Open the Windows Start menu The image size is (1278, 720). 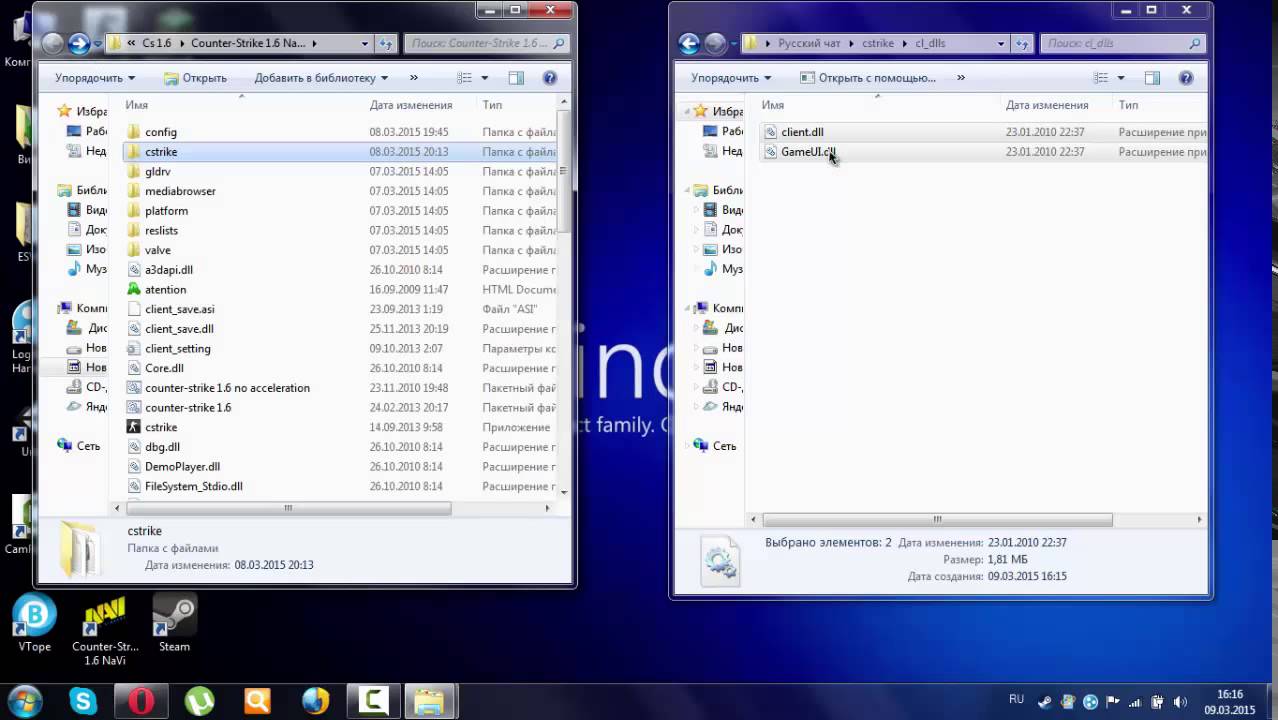click(24, 701)
